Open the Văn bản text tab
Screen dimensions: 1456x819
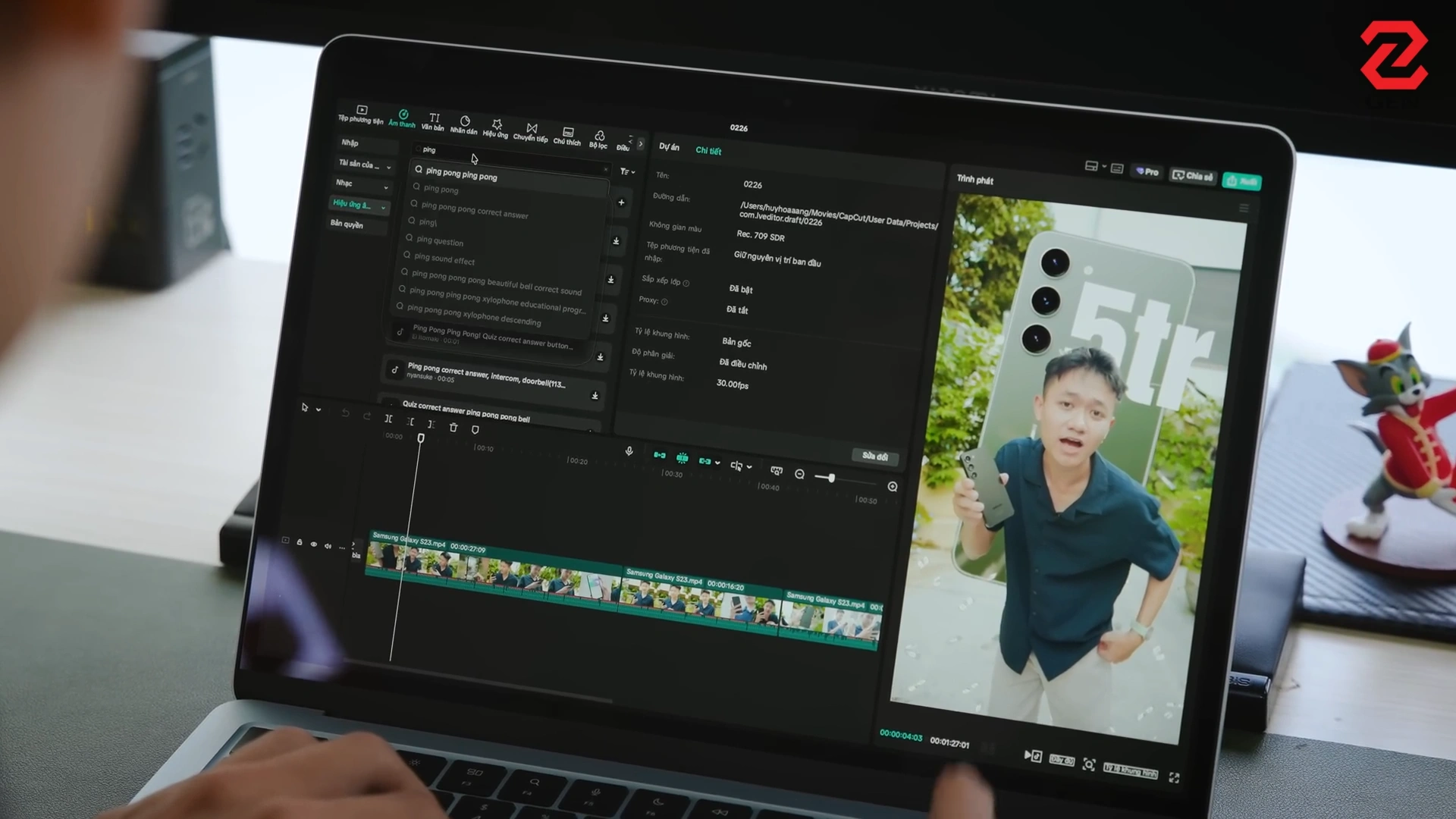[x=434, y=122]
